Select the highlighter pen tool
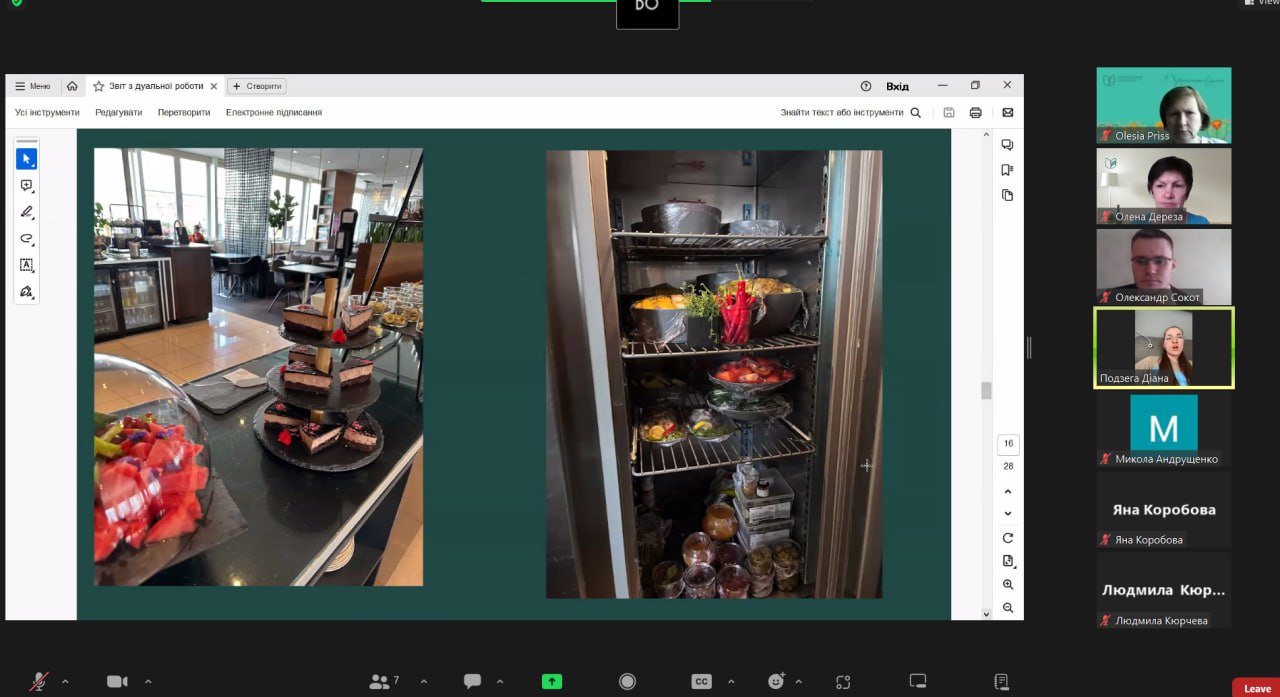1280x697 pixels. (x=27, y=212)
